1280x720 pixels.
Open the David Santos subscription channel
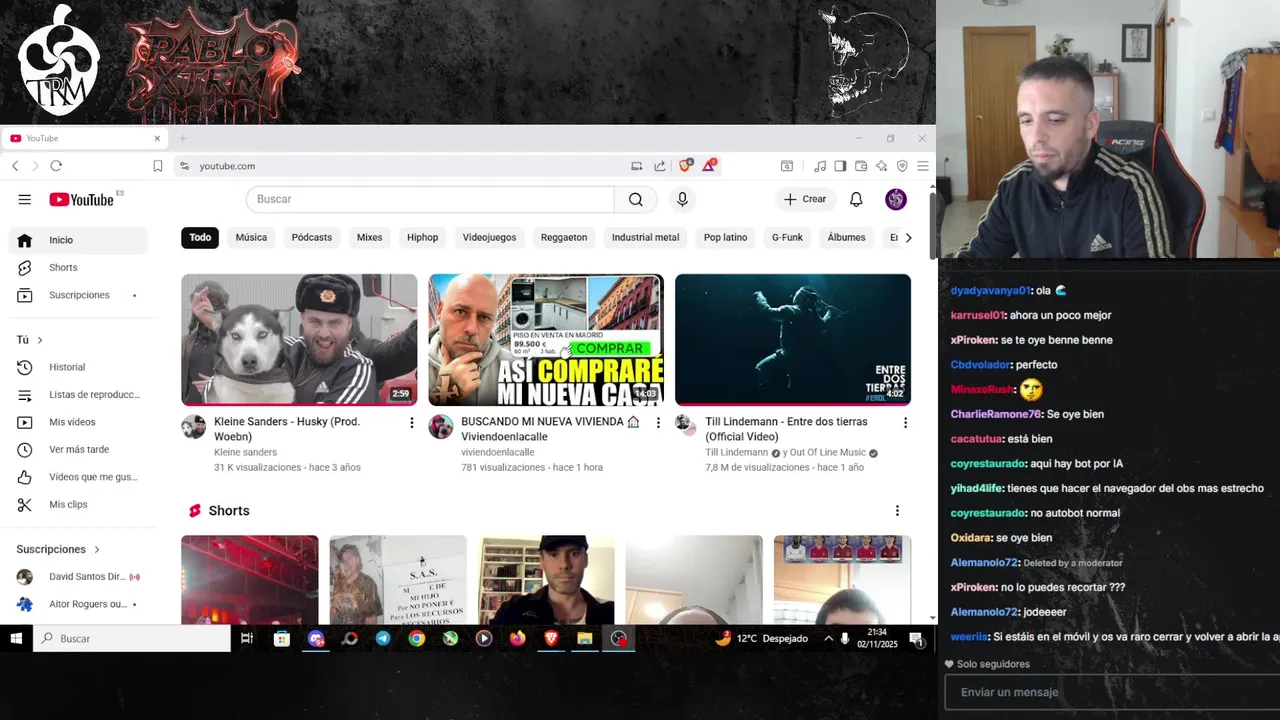pyautogui.click(x=78, y=577)
